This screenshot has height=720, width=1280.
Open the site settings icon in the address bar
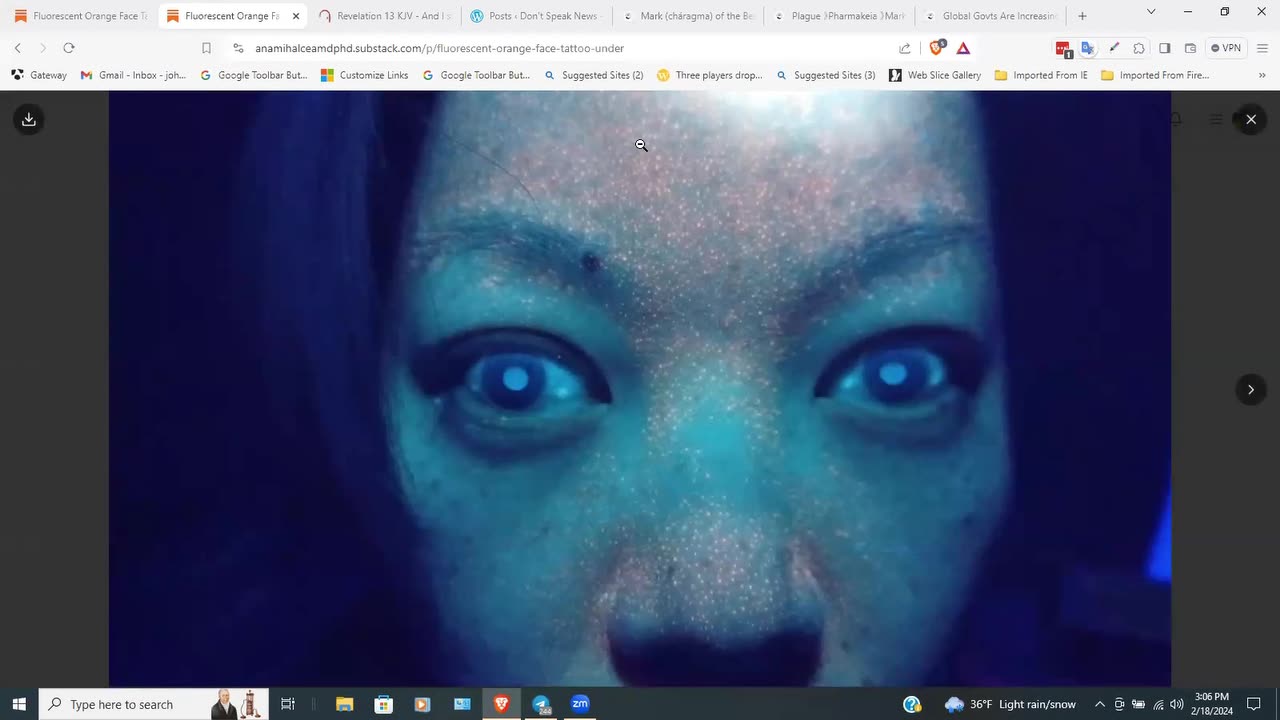(x=238, y=48)
